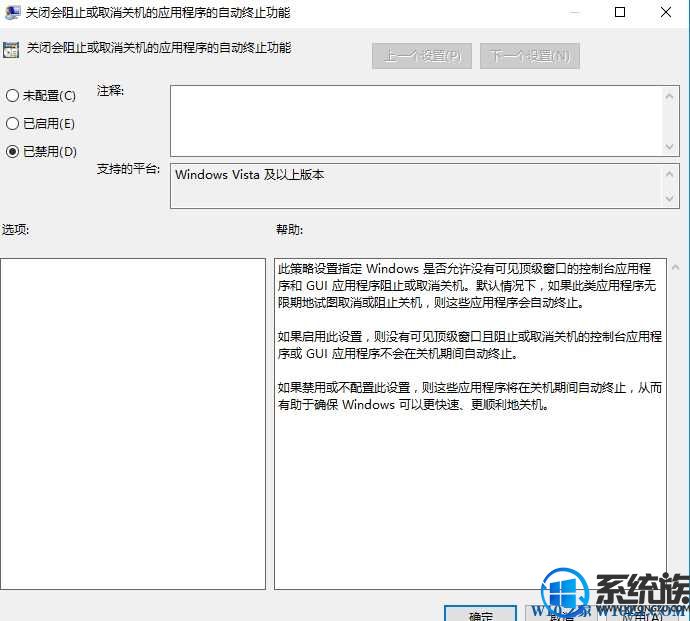Click the 上一个设置(P) button
Screen dimensions: 690x621
(422, 56)
